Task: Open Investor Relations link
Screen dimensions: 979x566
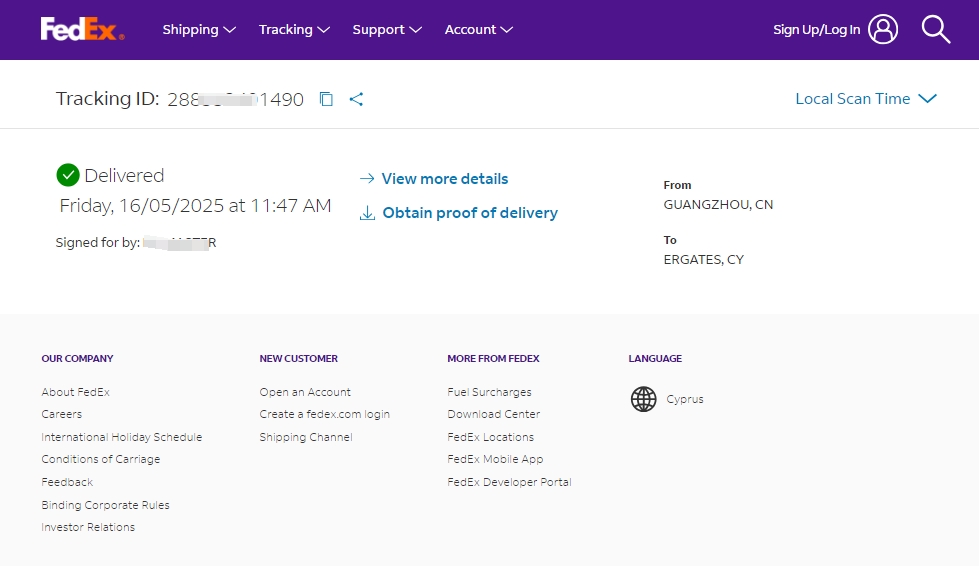Action: pyautogui.click(x=88, y=527)
